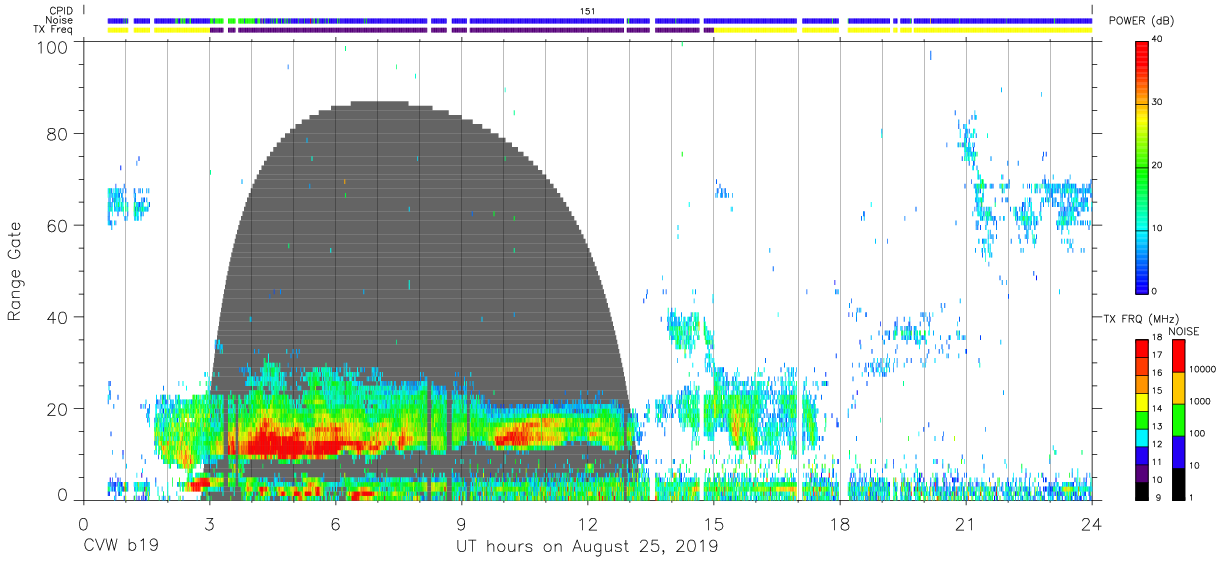Click the red top of the POWER colorbar
This screenshot has height=567, width=1228.
pyautogui.click(x=1142, y=46)
